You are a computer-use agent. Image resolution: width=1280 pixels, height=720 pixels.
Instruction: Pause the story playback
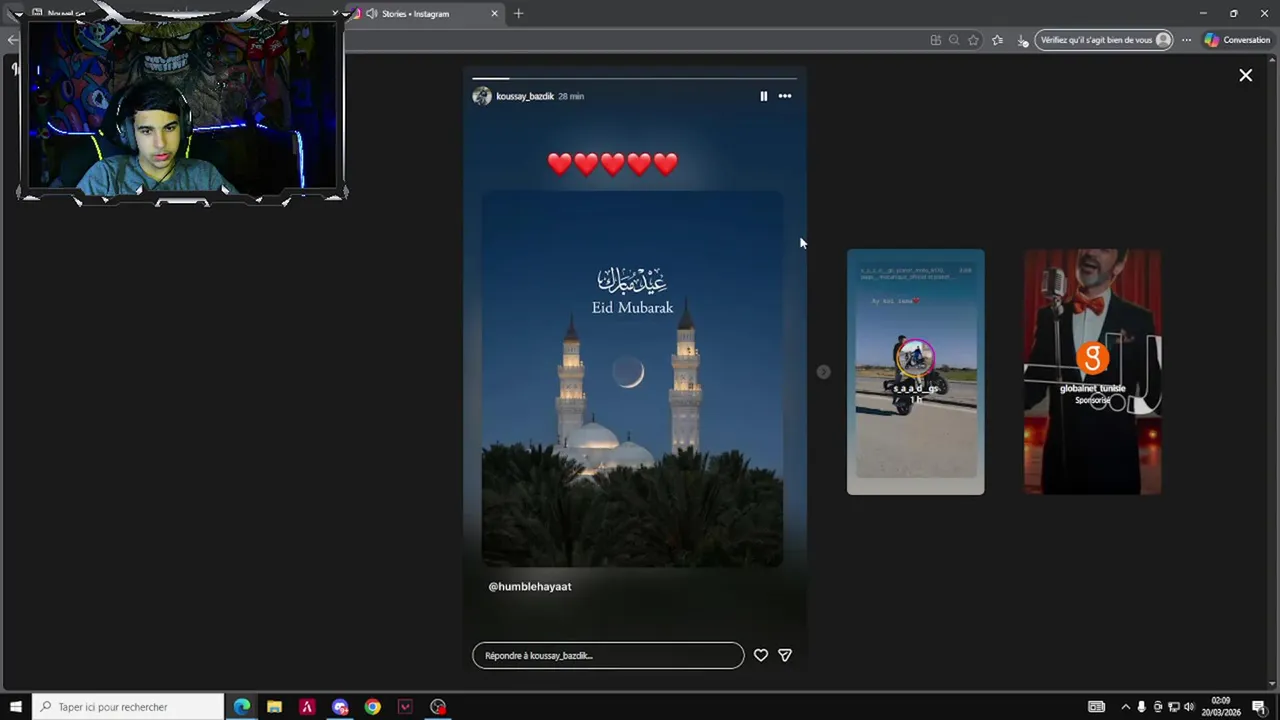coord(764,96)
